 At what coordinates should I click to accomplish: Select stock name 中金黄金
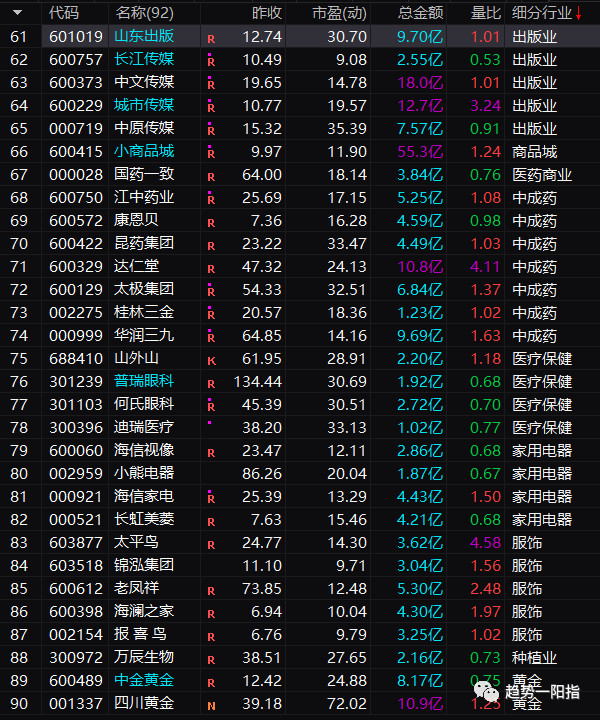click(x=144, y=680)
